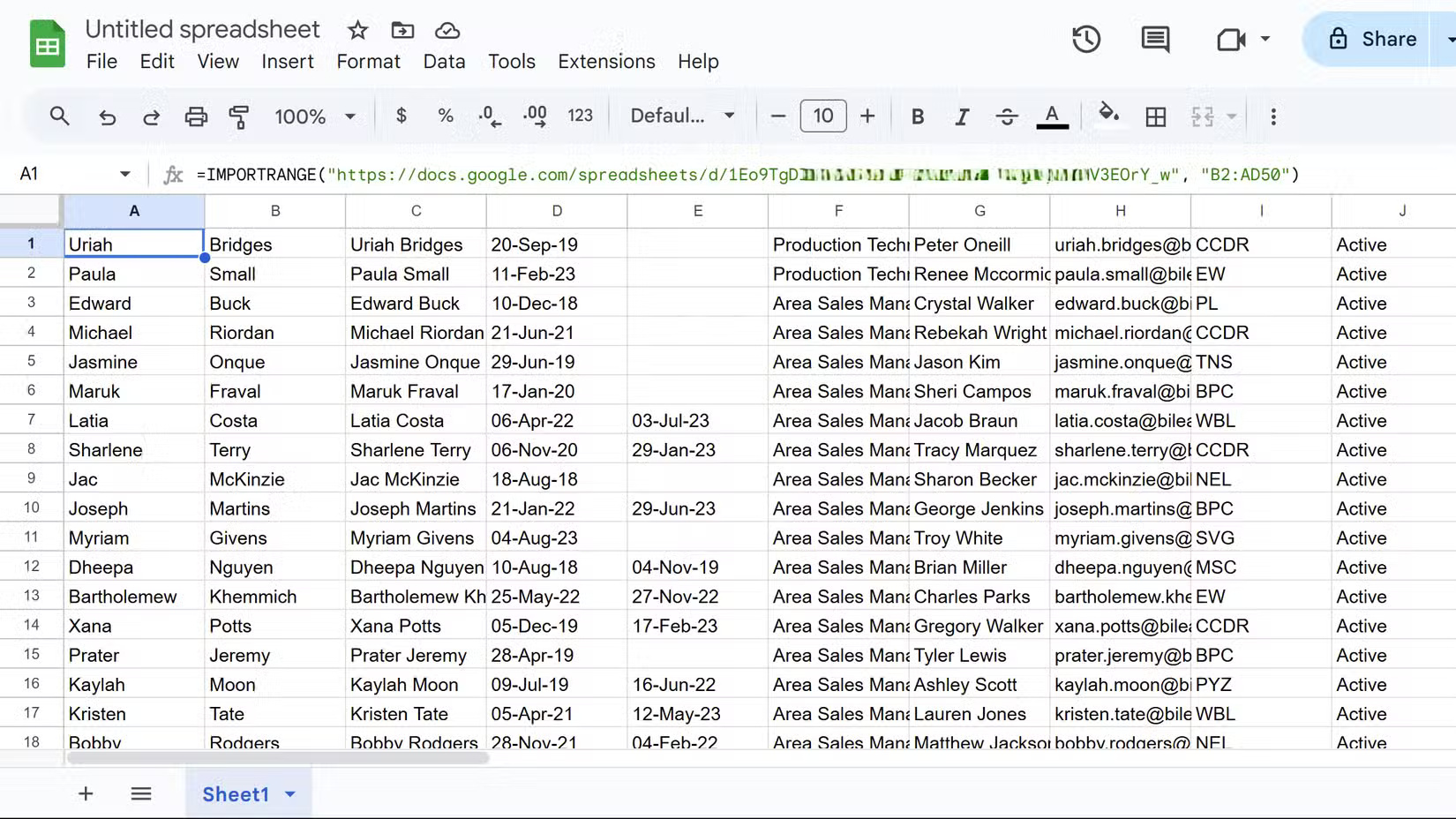The height and width of the screenshot is (819, 1456).
Task: Toggle bold formatting
Action: point(918,116)
